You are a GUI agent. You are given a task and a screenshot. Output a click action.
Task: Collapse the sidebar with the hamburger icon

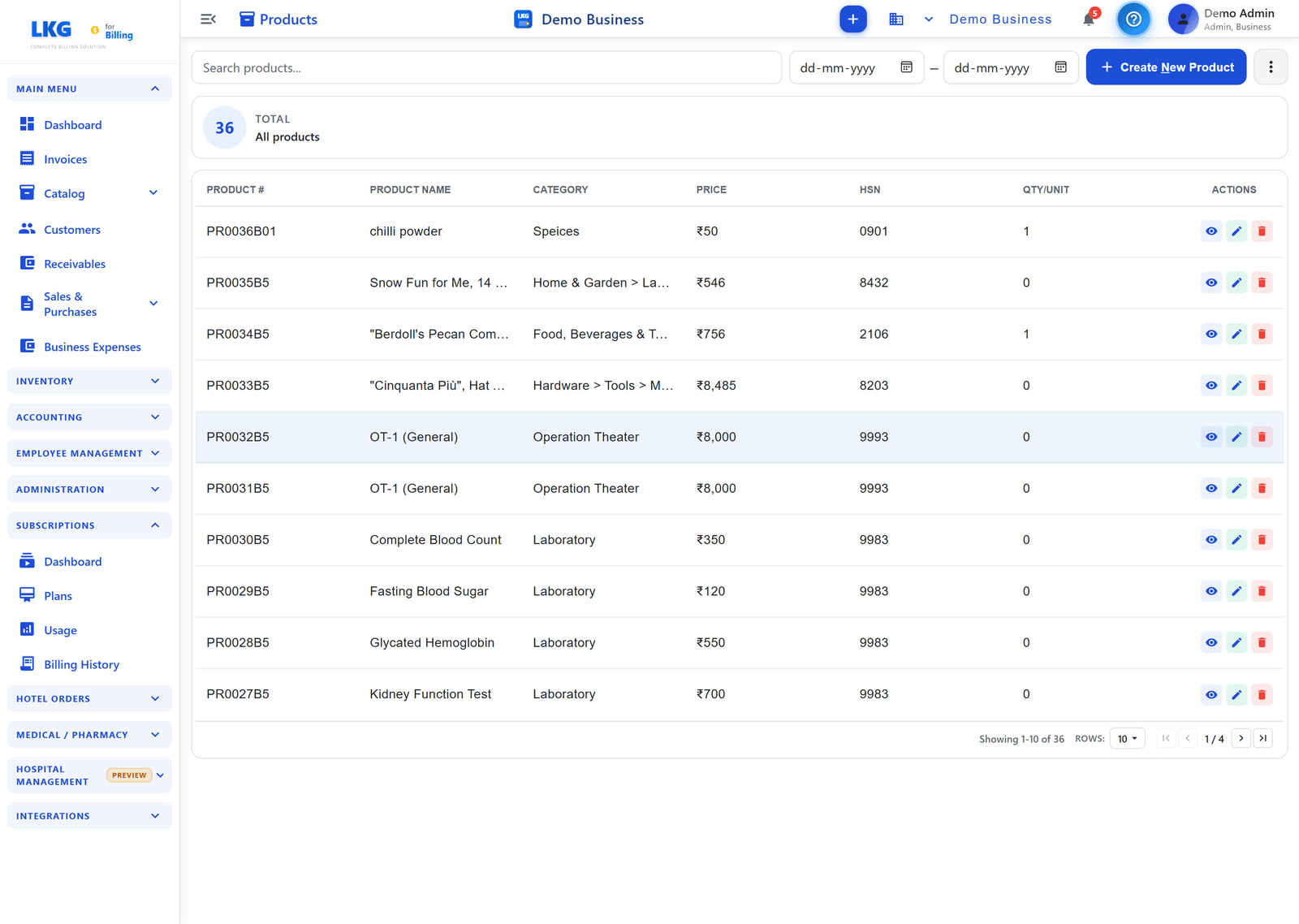pos(208,19)
